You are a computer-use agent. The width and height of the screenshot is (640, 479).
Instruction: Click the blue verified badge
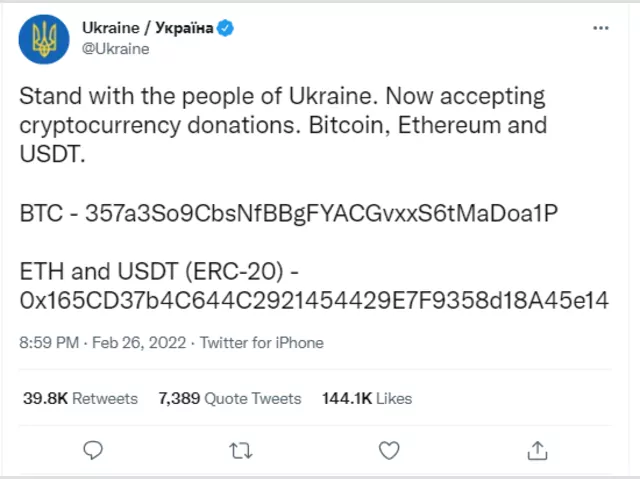point(225,28)
